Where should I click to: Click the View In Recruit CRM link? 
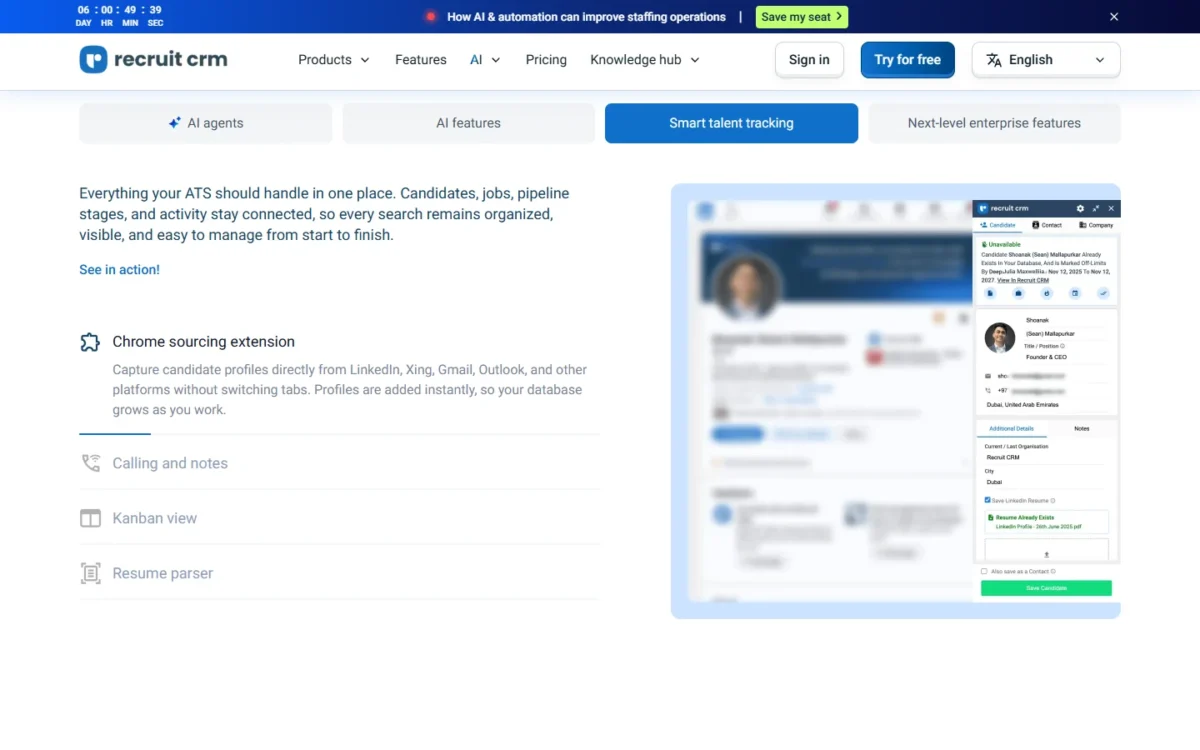(x=1023, y=280)
